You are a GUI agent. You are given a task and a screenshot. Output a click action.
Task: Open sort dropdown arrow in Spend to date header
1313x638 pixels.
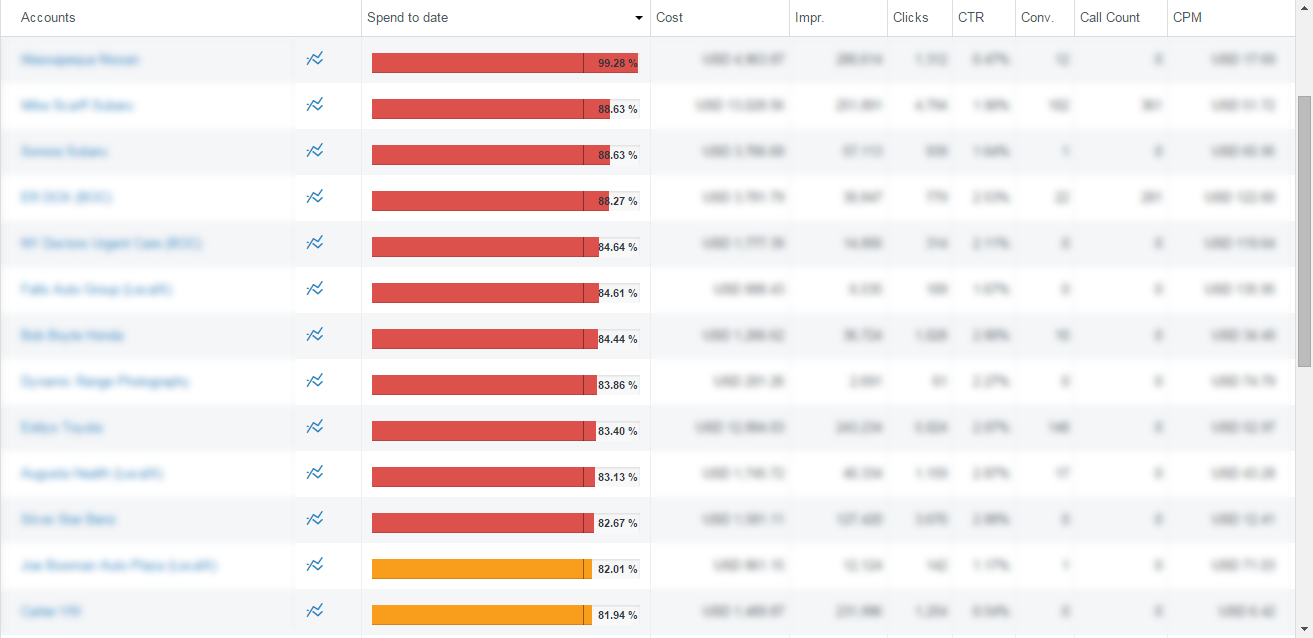click(639, 18)
